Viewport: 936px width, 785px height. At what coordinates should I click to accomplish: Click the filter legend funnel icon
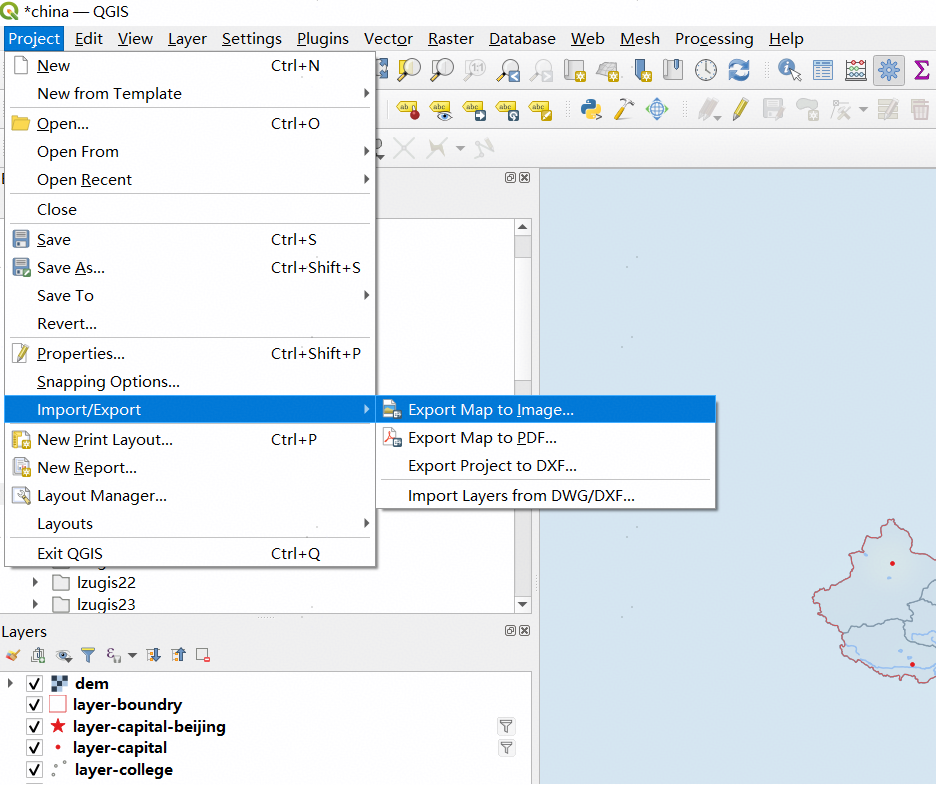tap(88, 656)
